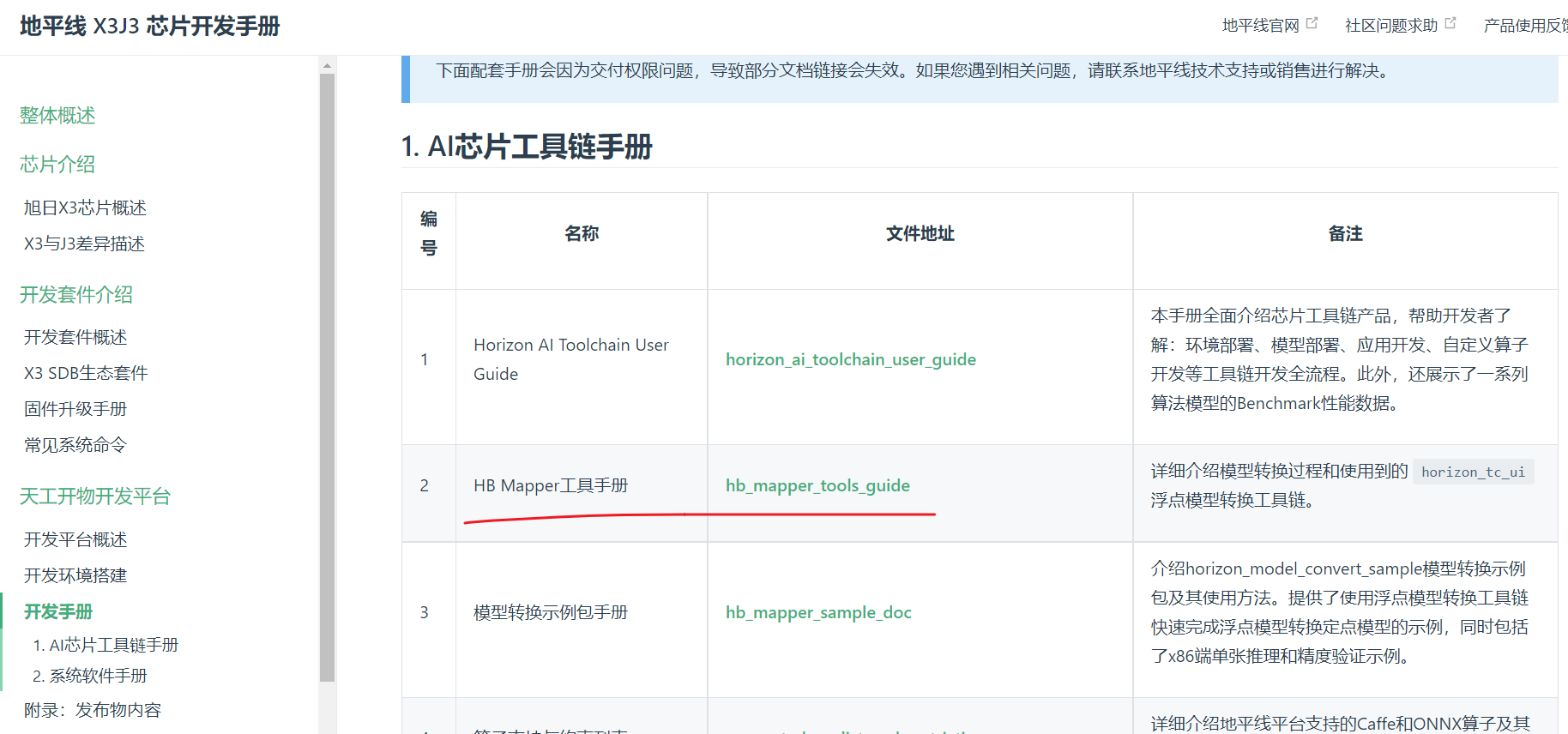This screenshot has height=734, width=1568.
Task: Collapse the 开发套件介绍 sidebar group
Action: (x=76, y=295)
